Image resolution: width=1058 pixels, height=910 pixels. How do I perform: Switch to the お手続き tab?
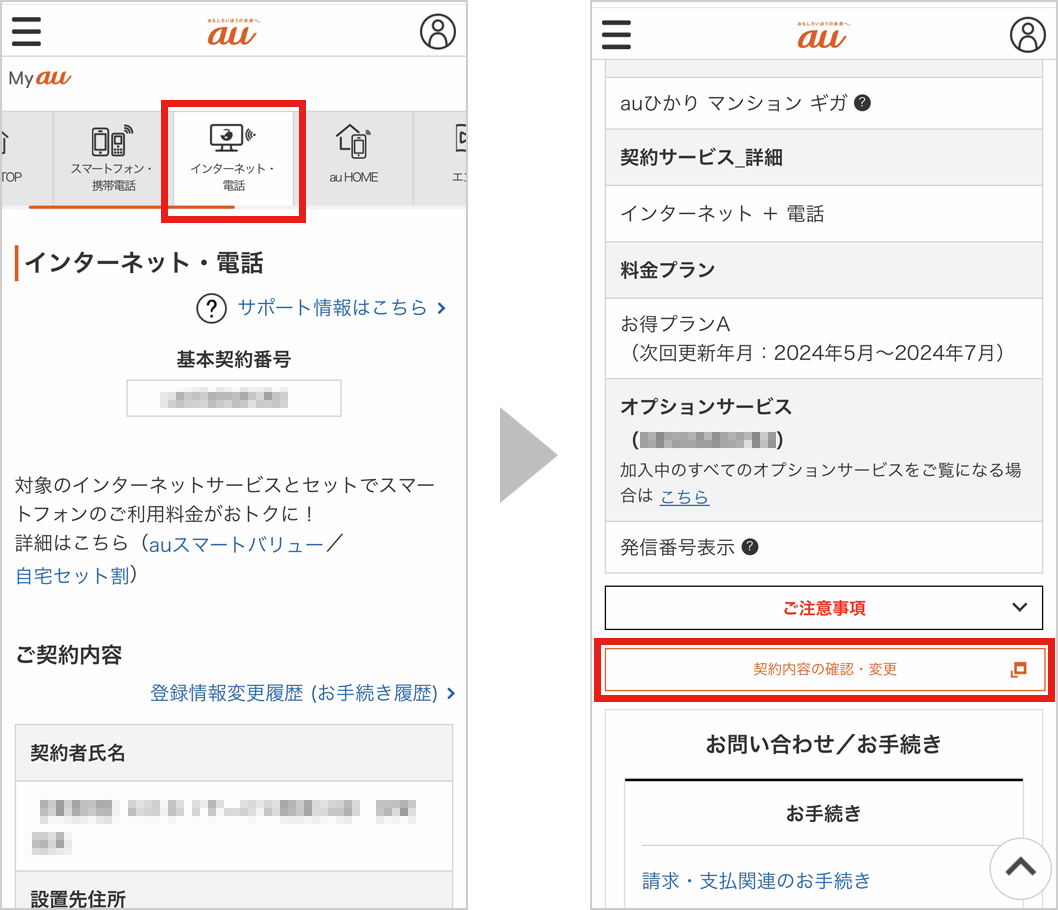(x=822, y=813)
